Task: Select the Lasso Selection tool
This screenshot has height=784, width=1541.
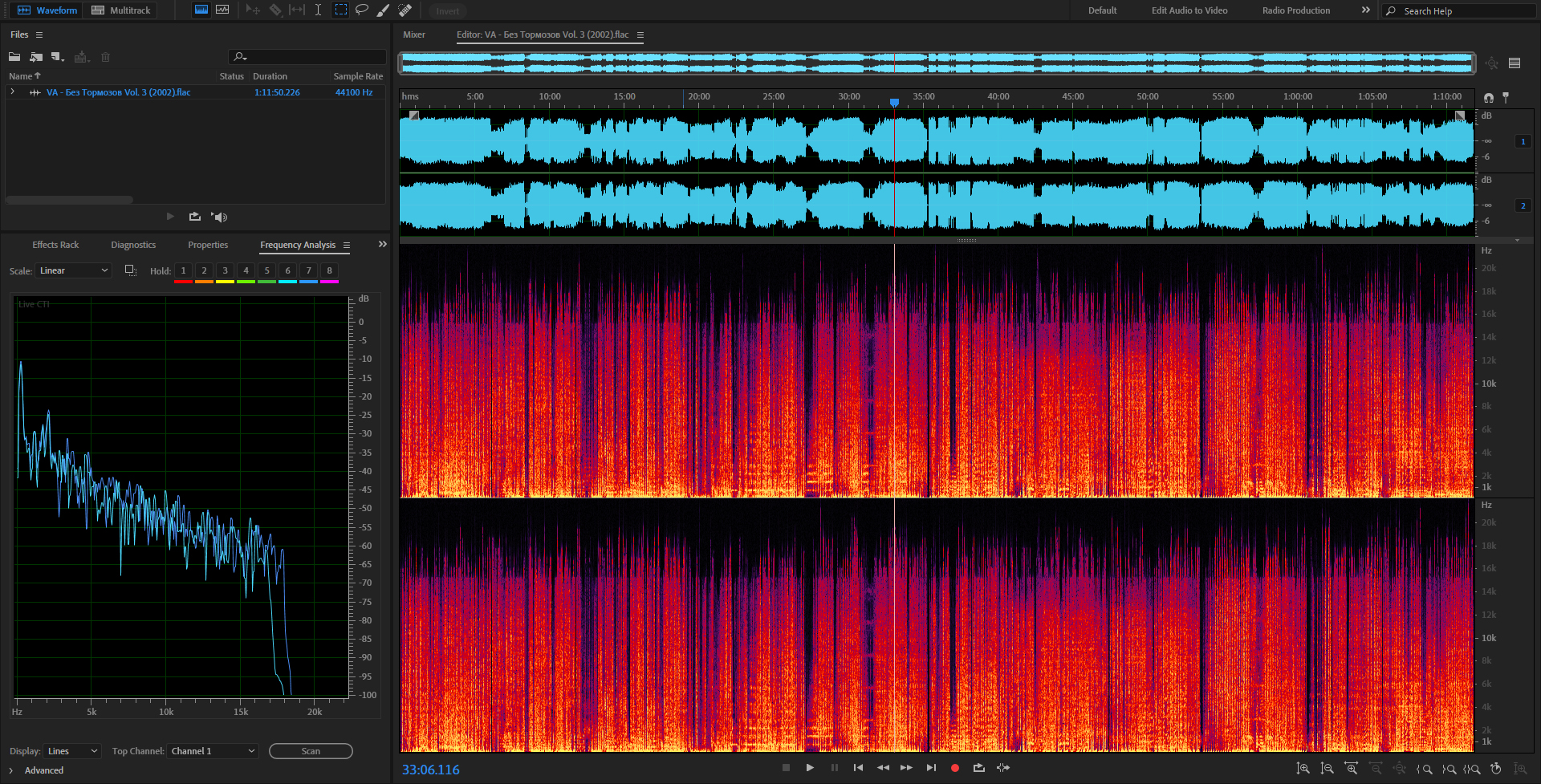Action: tap(362, 10)
